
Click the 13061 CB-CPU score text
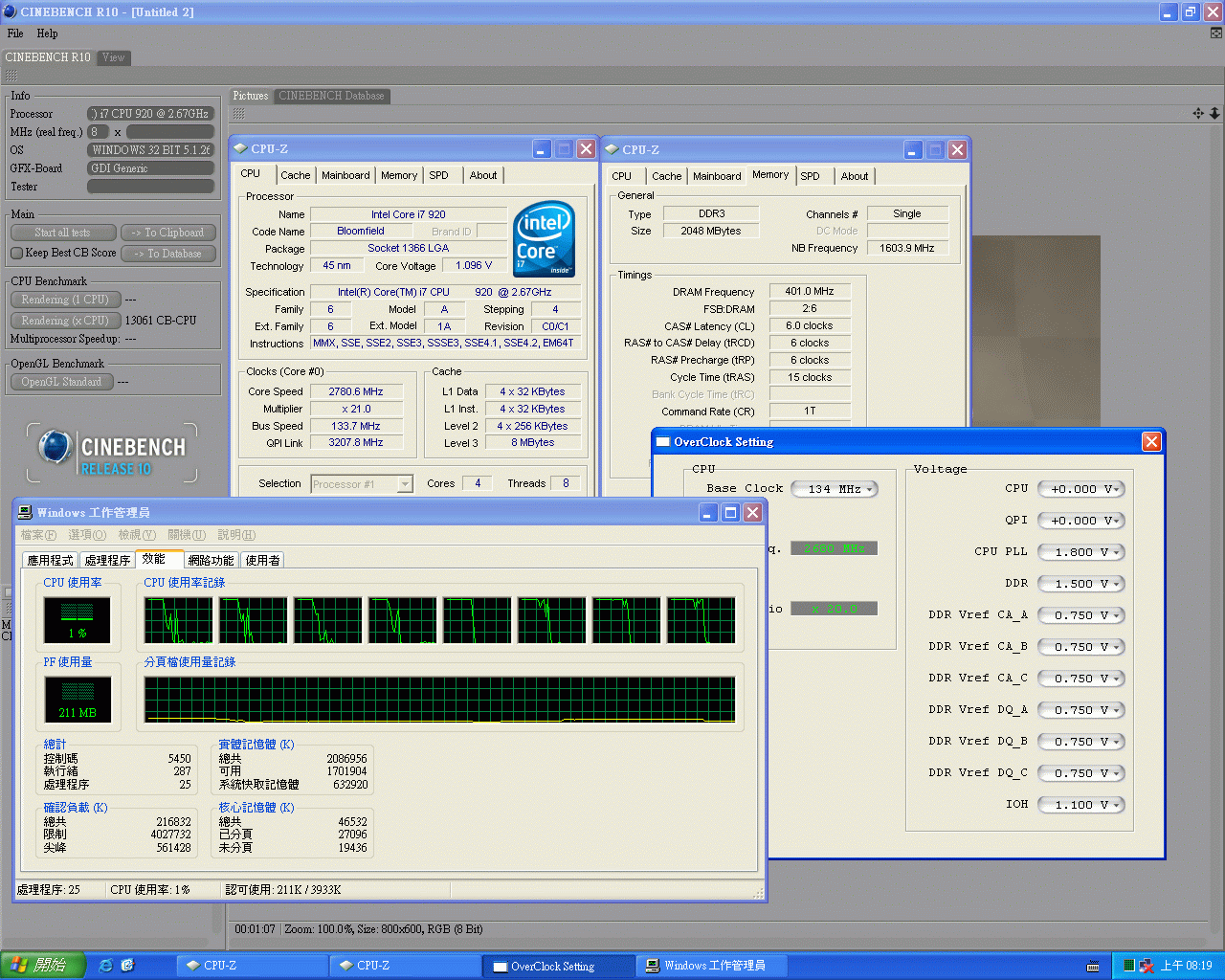(x=161, y=321)
